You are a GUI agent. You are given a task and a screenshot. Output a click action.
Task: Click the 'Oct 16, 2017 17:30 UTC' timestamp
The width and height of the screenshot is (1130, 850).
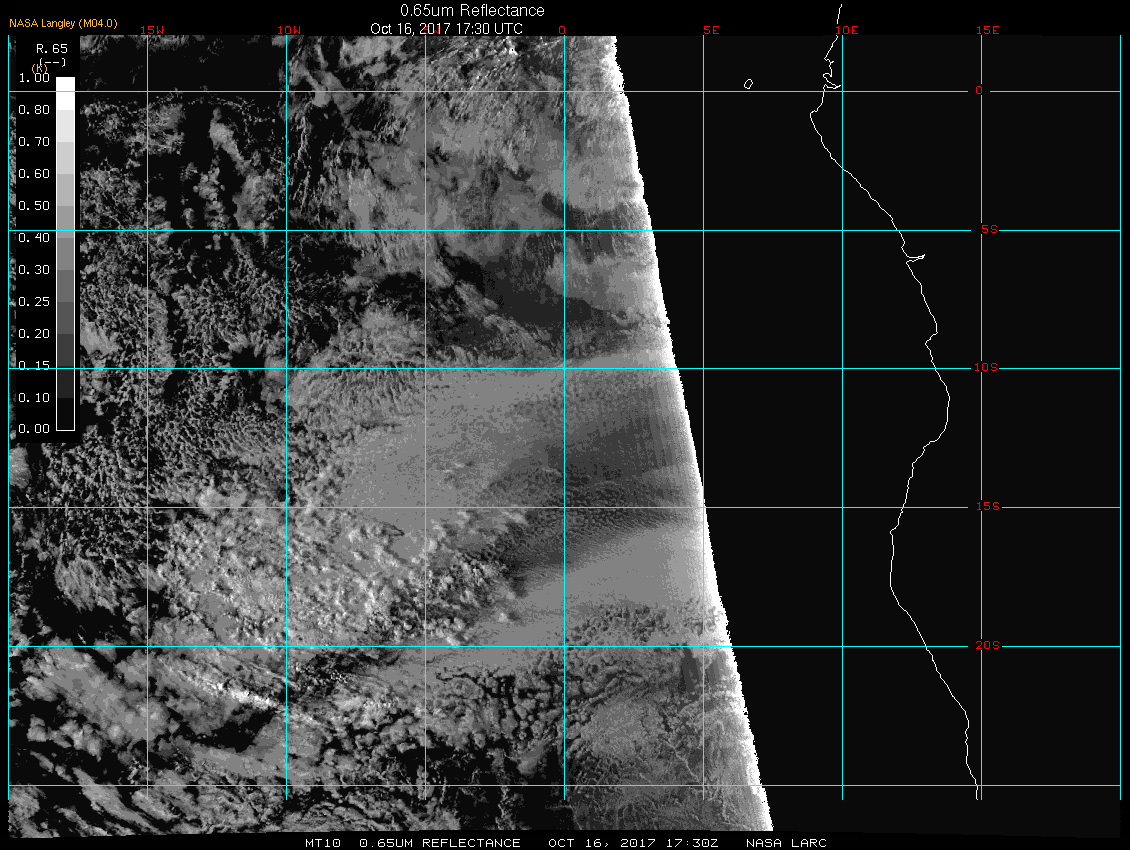[446, 29]
